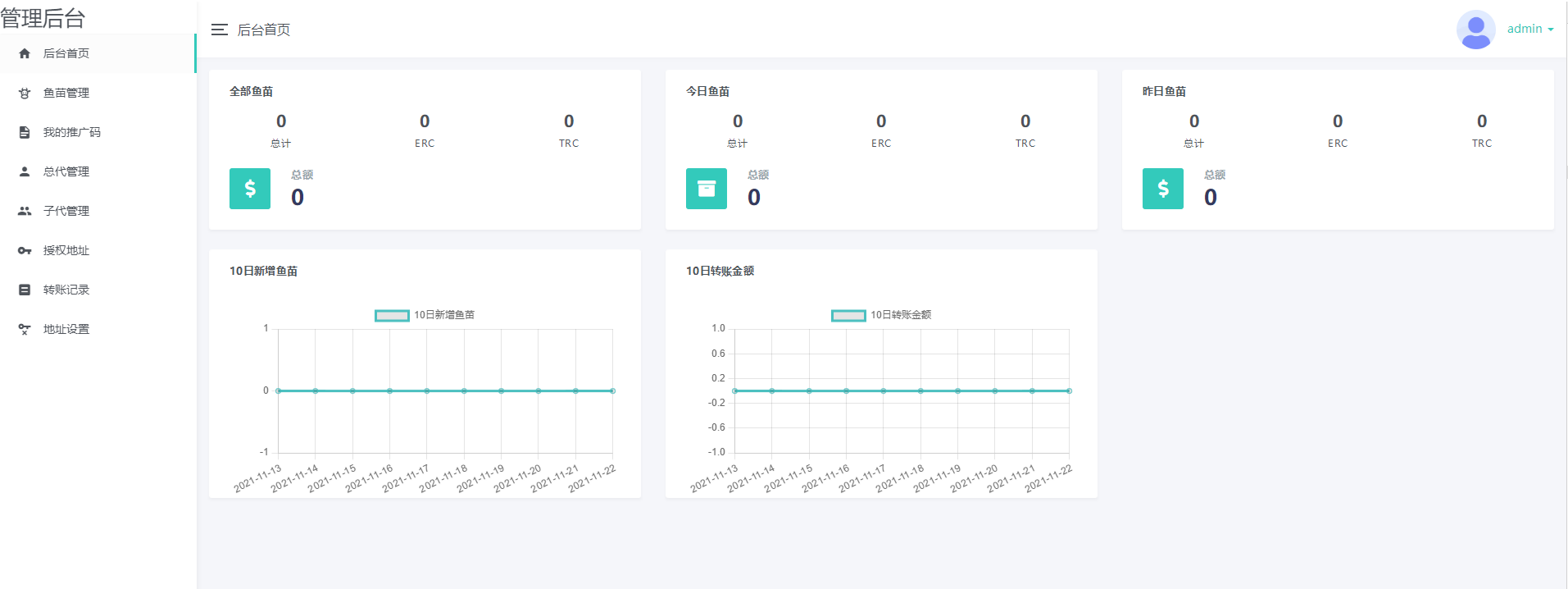Viewport: 1568px width, 589px height.
Task: Click the 地址设置 sidebar icon
Action: tap(25, 329)
